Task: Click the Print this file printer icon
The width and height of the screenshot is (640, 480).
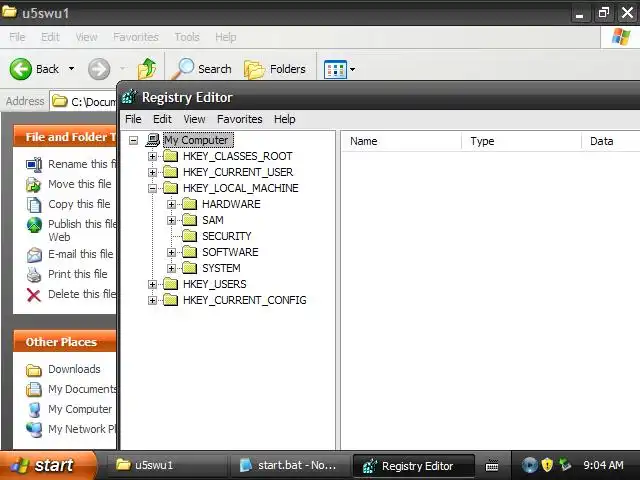Action: pyautogui.click(x=34, y=275)
